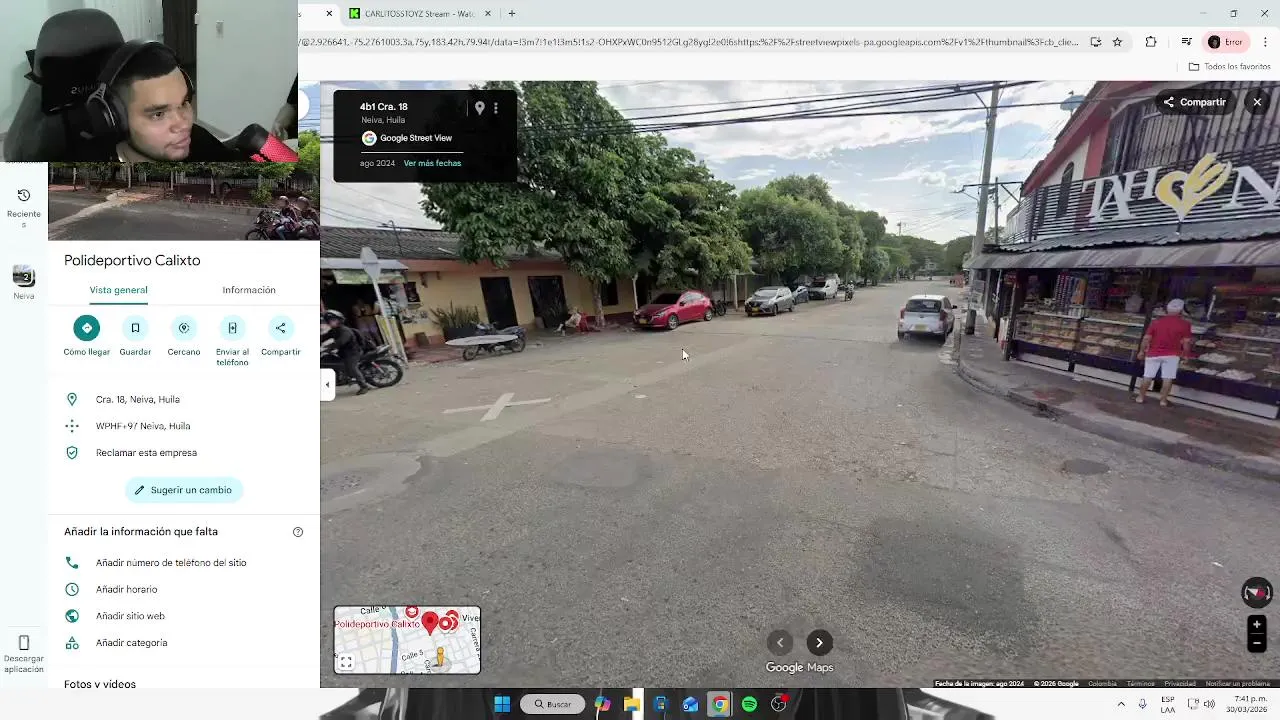1280x720 pixels.
Task: Open Spotify from taskbar
Action: 749,704
